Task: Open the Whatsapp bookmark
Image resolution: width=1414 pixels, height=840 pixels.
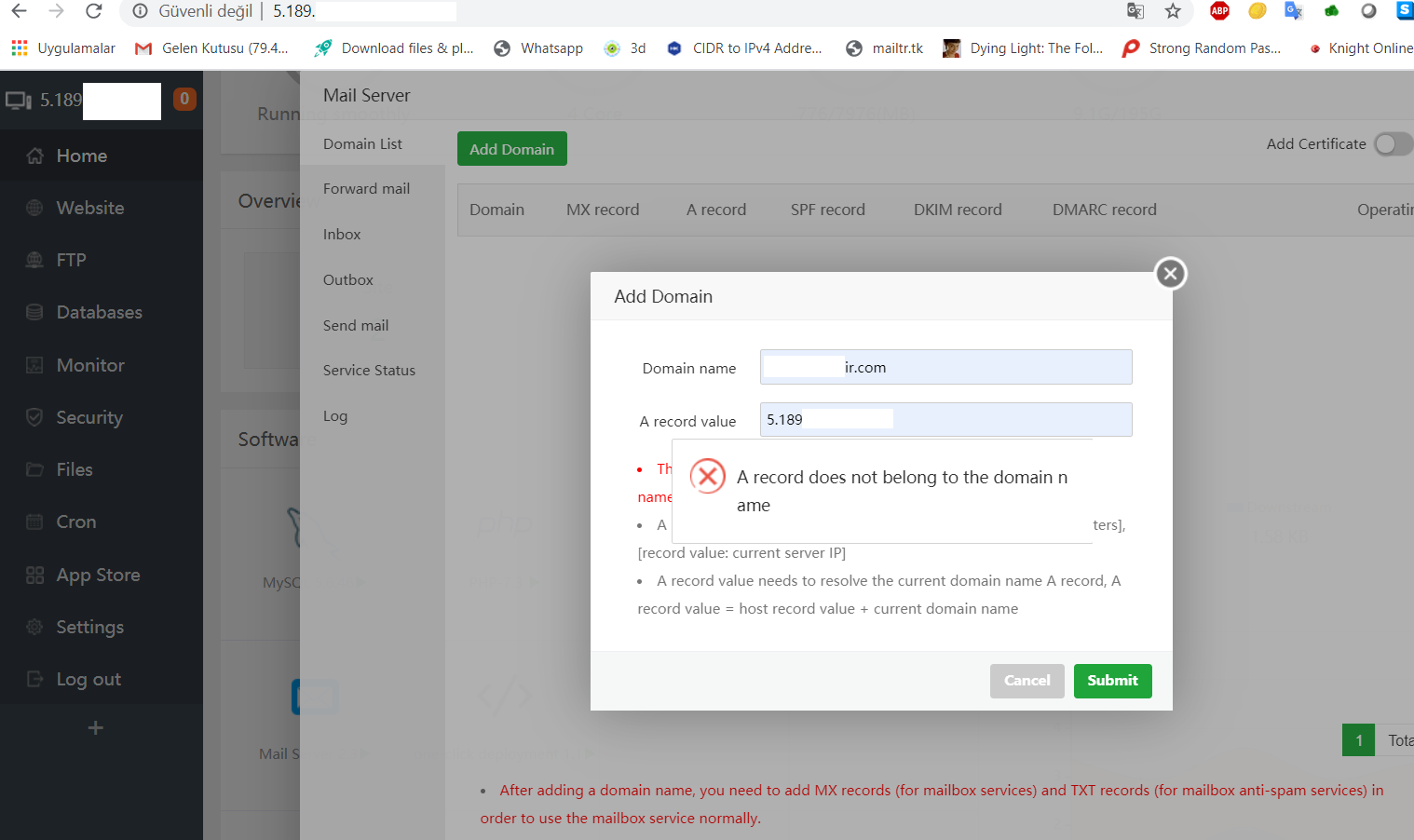Action: click(x=538, y=48)
